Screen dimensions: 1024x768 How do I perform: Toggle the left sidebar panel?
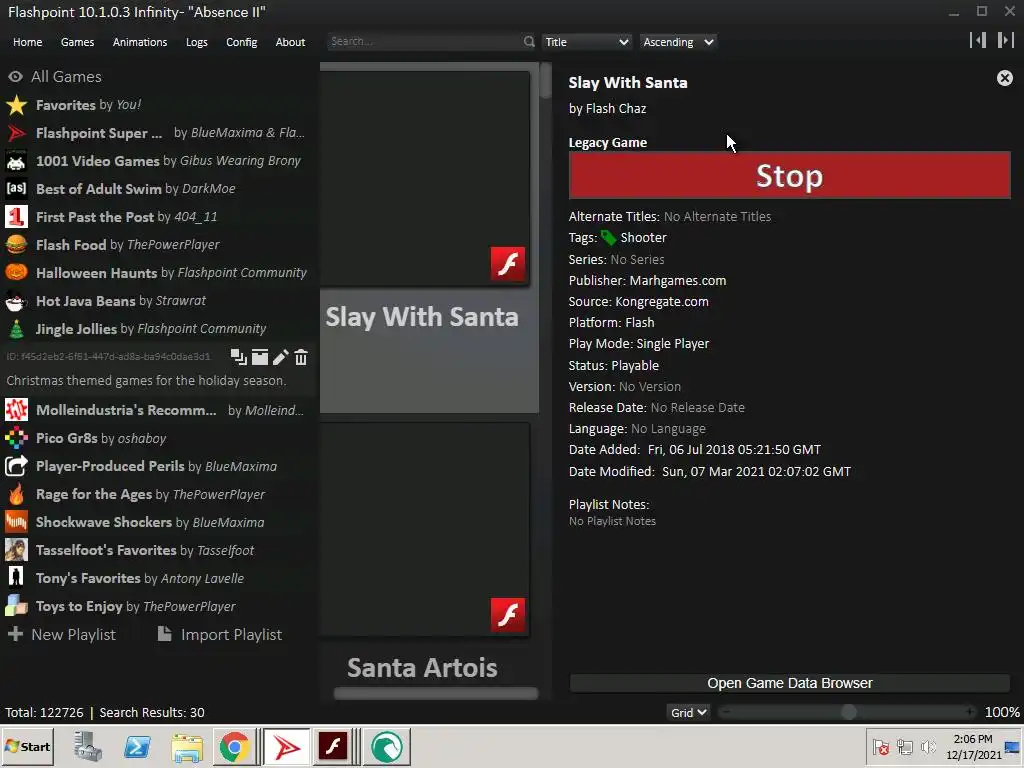tap(978, 40)
